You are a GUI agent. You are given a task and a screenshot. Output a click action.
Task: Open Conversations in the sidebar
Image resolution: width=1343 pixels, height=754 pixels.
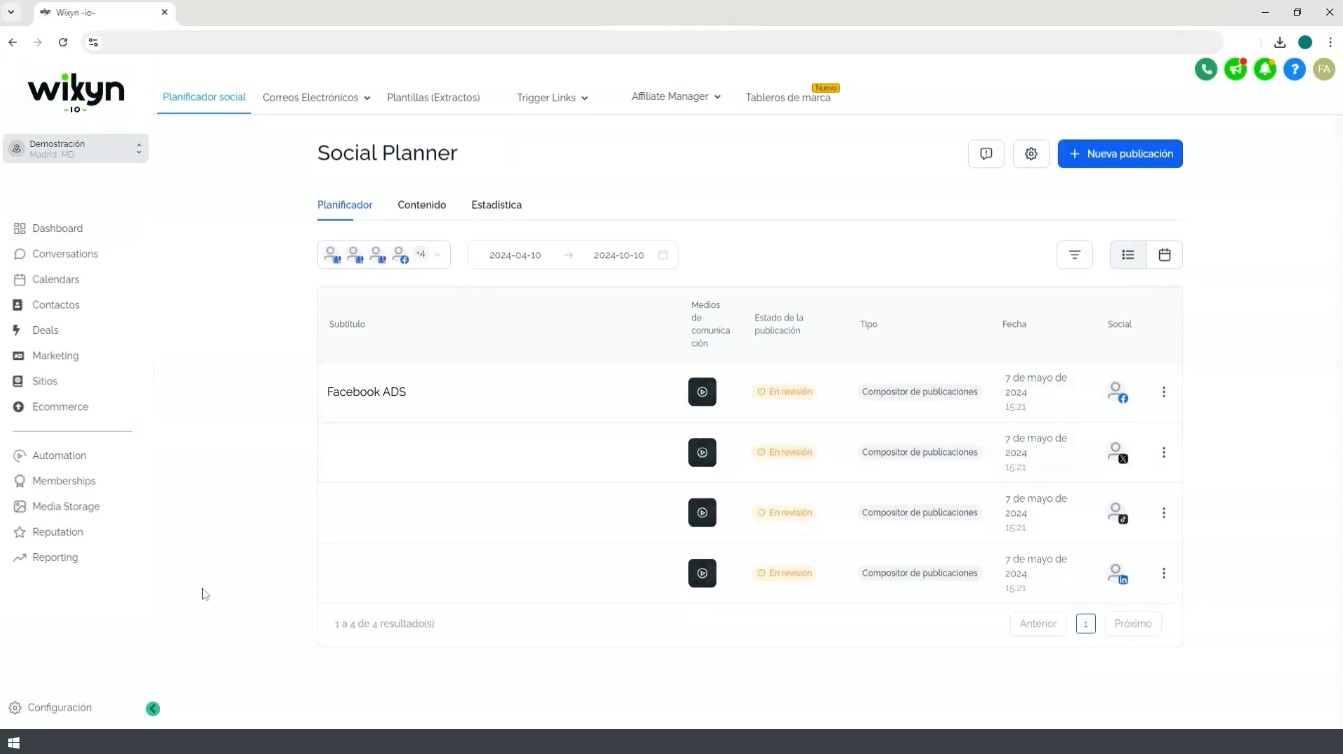coord(64,254)
